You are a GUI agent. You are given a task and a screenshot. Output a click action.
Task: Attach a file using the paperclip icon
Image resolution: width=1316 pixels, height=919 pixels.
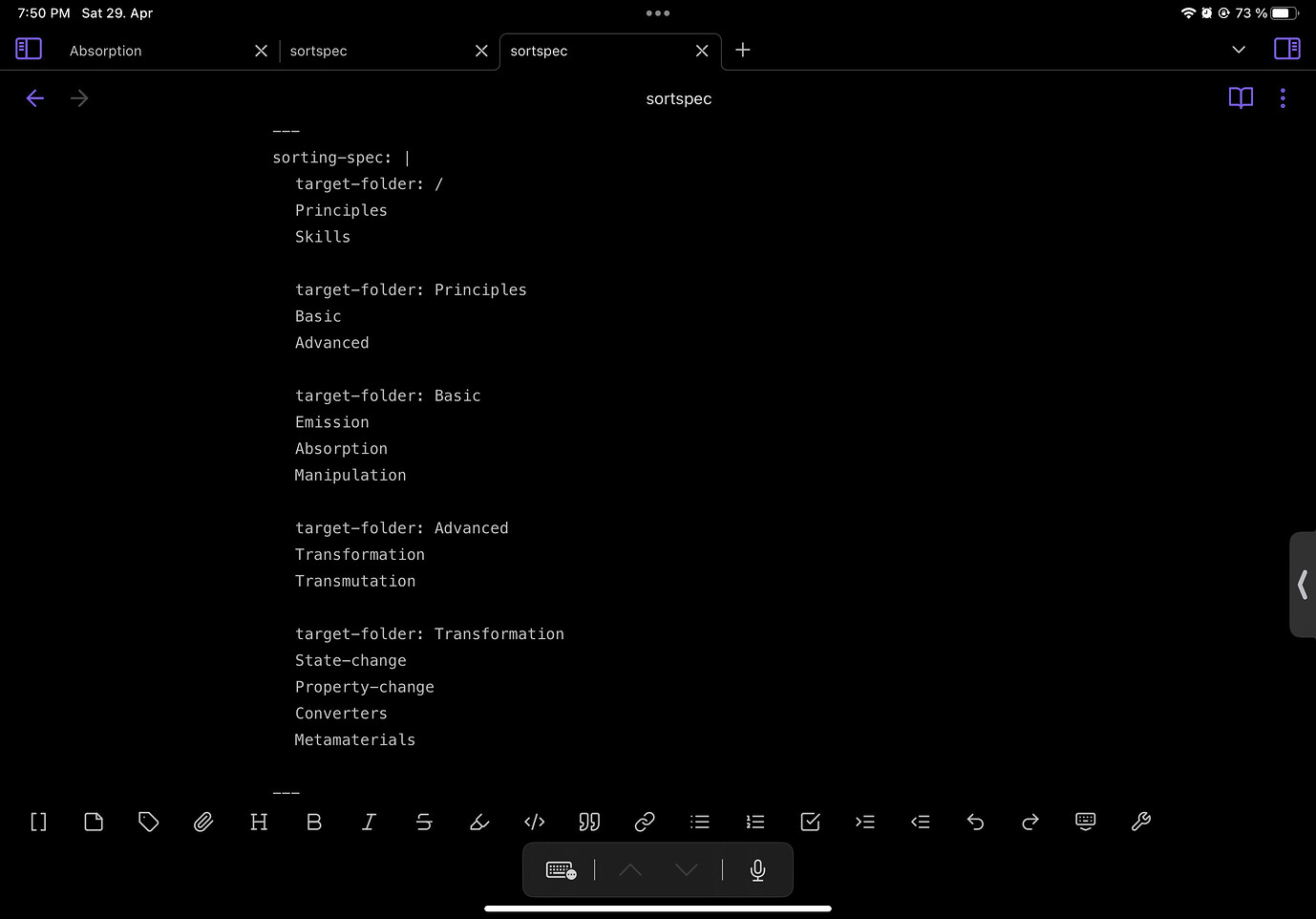[203, 822]
